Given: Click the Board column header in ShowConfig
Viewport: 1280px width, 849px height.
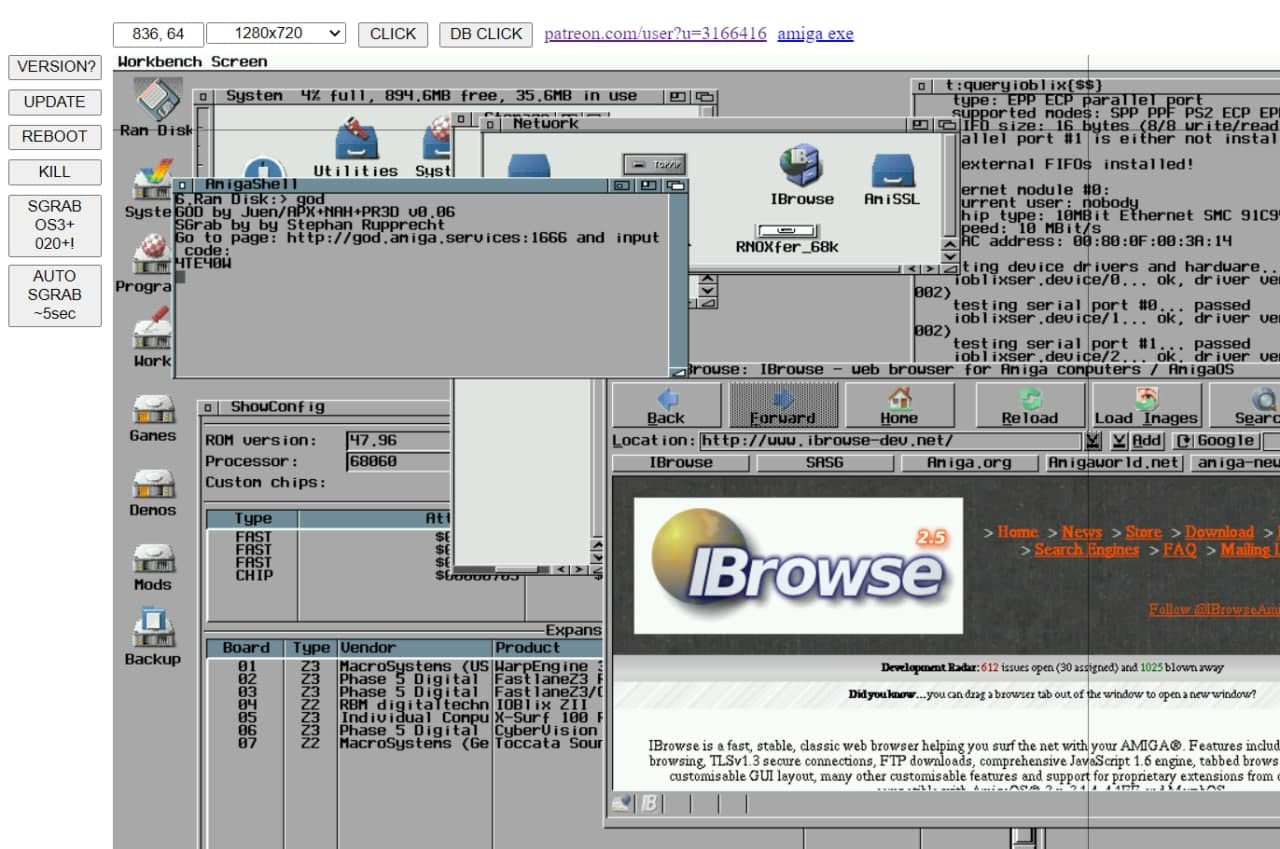Looking at the screenshot, I should click(x=247, y=648).
